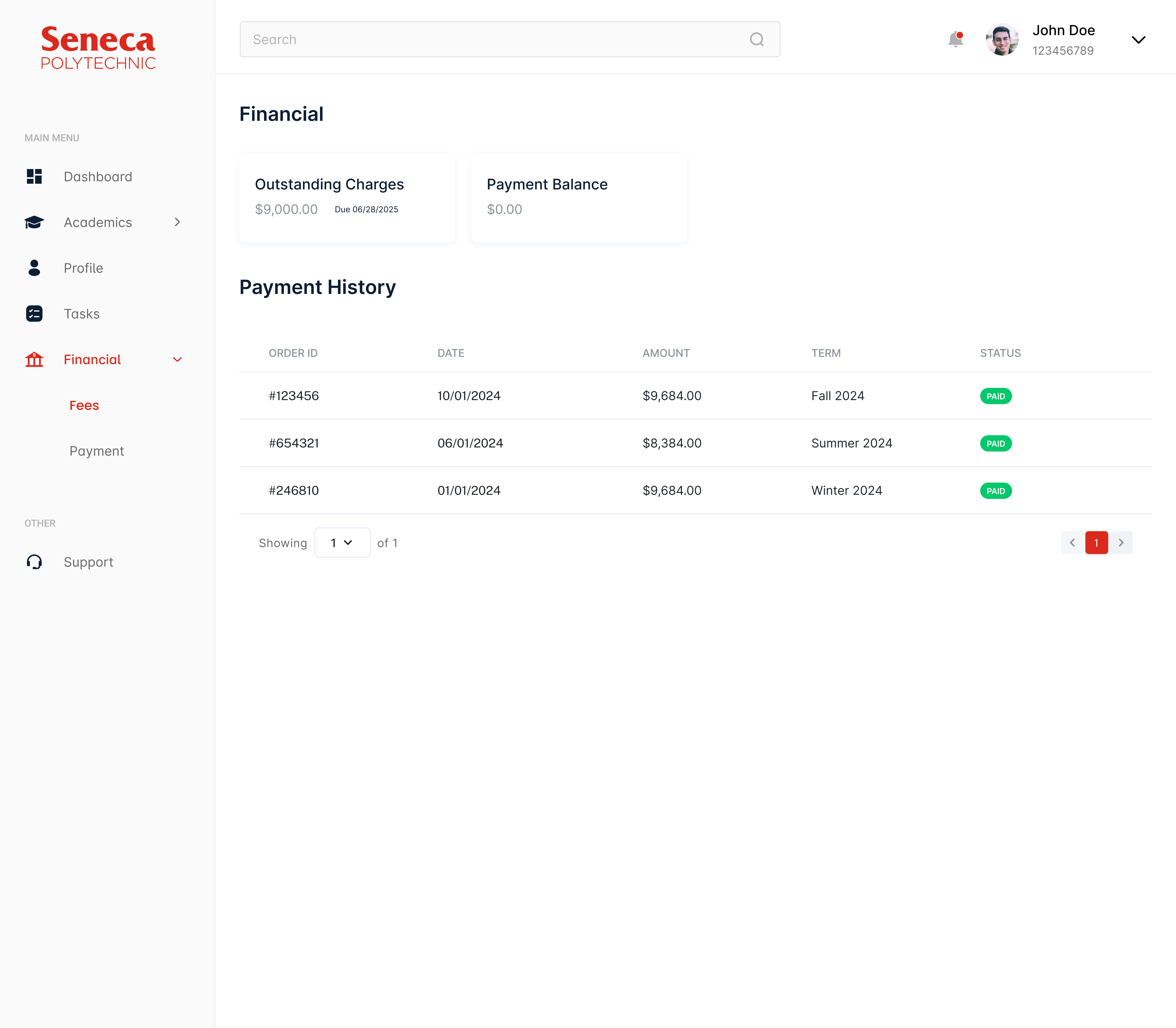Click the Seneca Polytechnic logo
Screen dimensions: 1176x1028
98,48
